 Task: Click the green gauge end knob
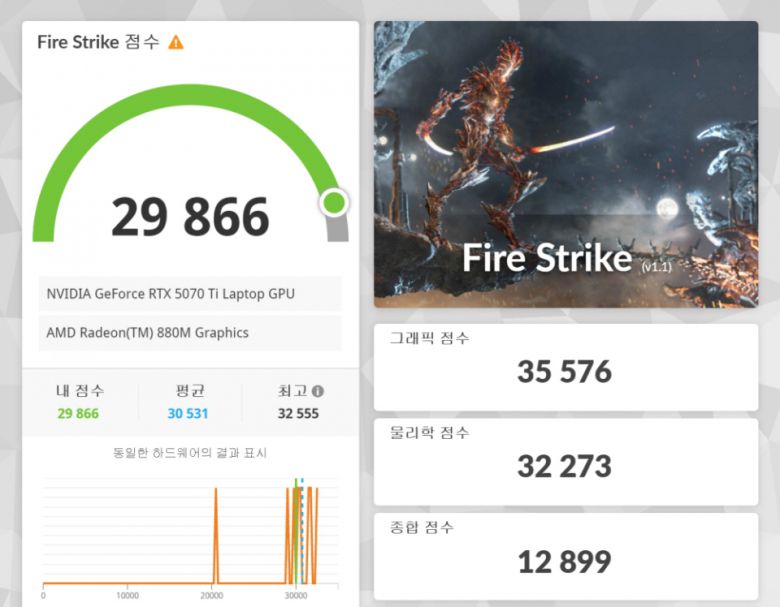334,202
